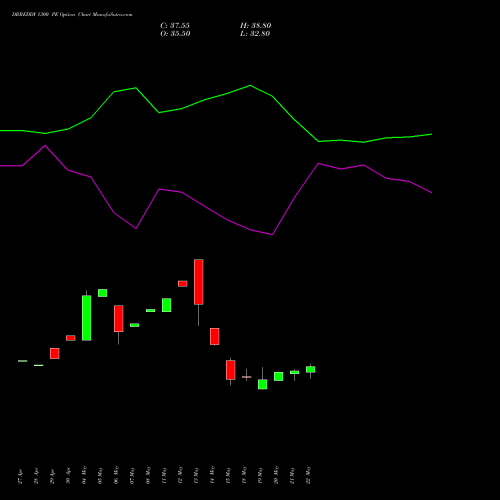This screenshot has width=500, height=500.
Task: Click the red candle for 29 Apr
Action: pos(55,353)
